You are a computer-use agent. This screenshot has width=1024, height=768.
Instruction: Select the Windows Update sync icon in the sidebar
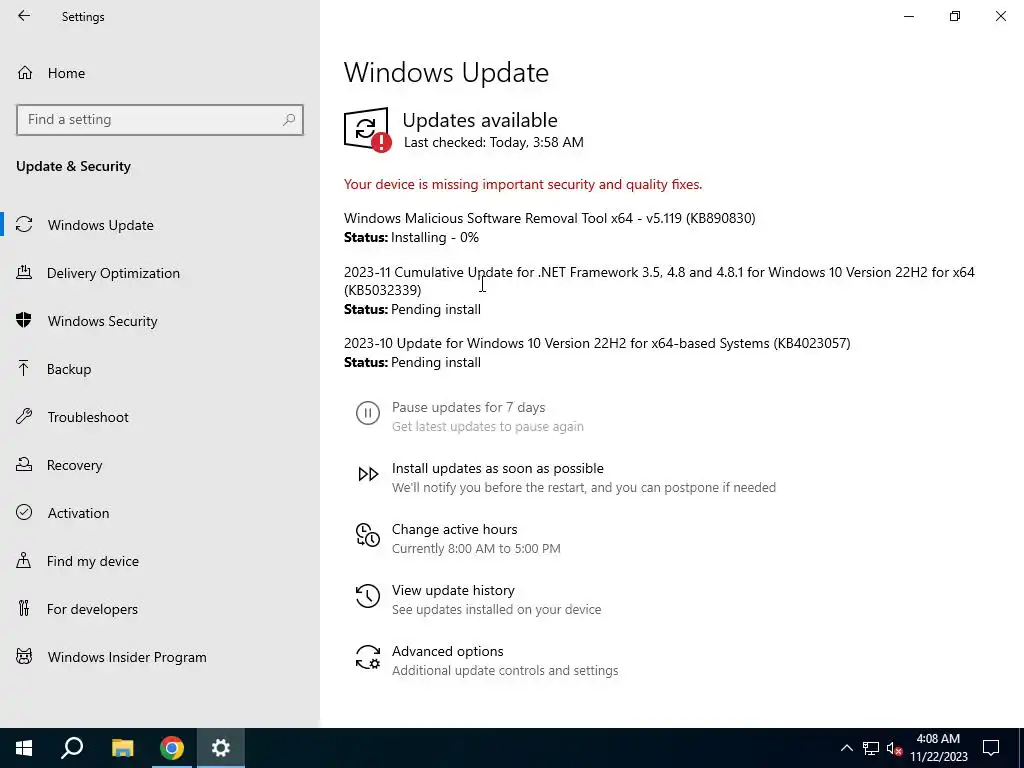[x=24, y=225]
